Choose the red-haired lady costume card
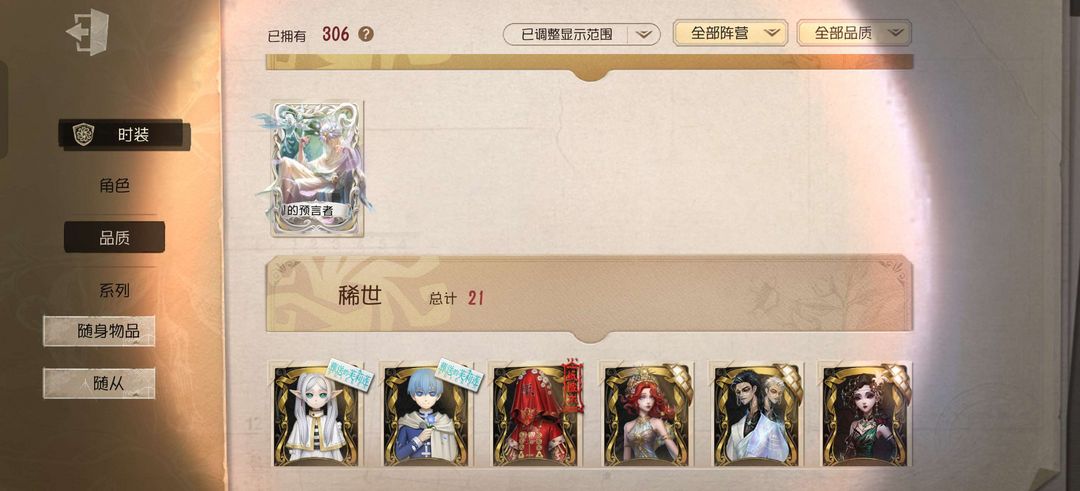1080x491 pixels. [x=647, y=415]
